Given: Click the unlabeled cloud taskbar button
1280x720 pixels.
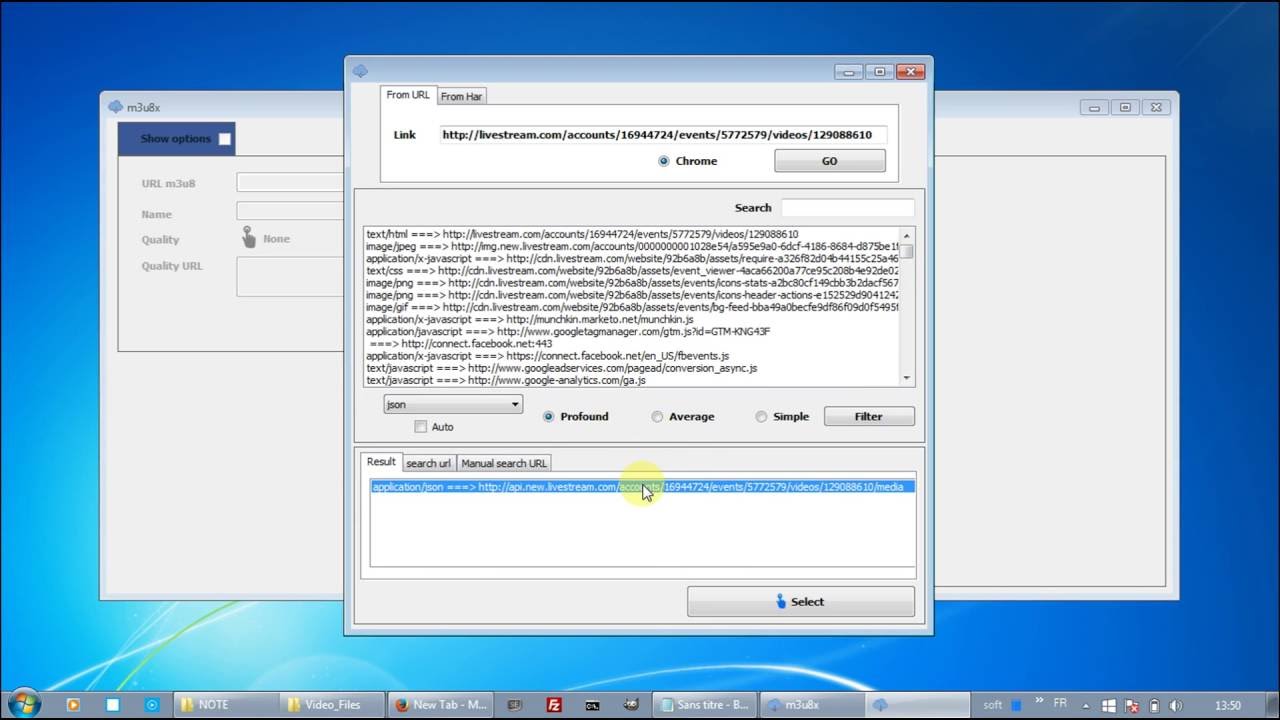Looking at the screenshot, I should [918, 705].
